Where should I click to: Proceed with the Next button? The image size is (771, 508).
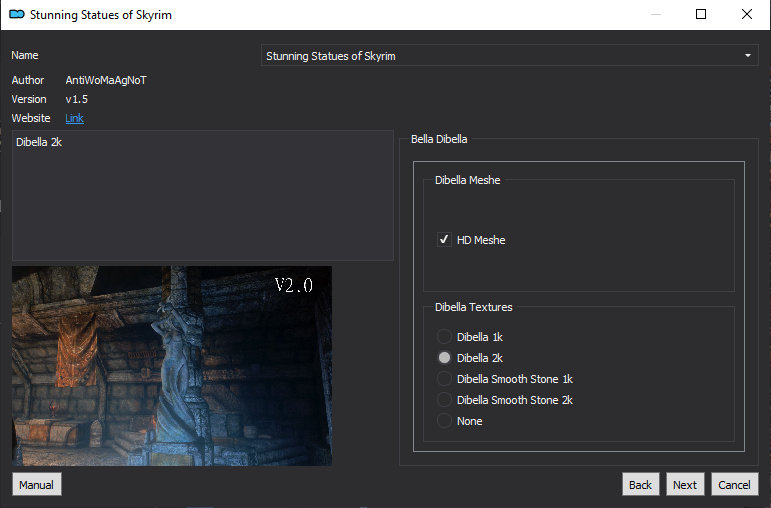[x=685, y=484]
